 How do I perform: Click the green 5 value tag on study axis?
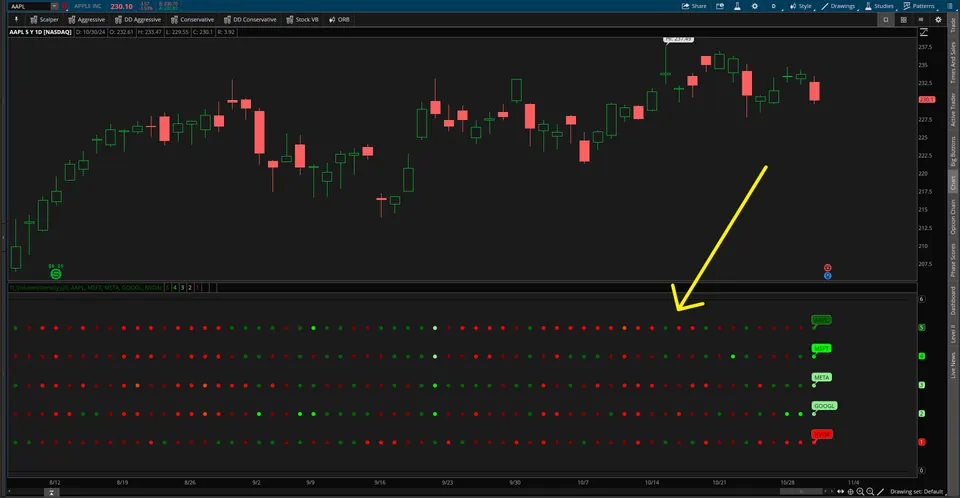(x=921, y=328)
